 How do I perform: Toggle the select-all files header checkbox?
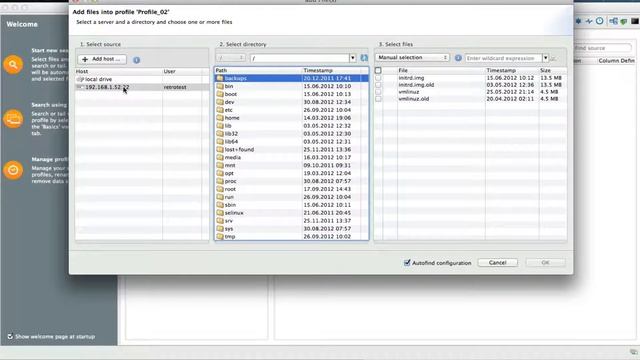[378, 71]
